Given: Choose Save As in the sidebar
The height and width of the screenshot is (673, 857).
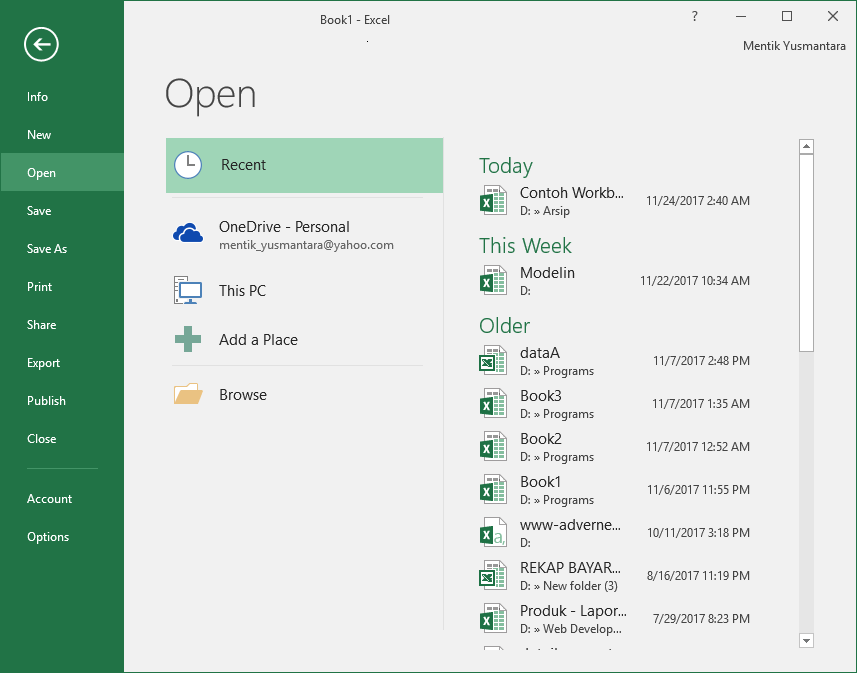Looking at the screenshot, I should [x=62, y=248].
